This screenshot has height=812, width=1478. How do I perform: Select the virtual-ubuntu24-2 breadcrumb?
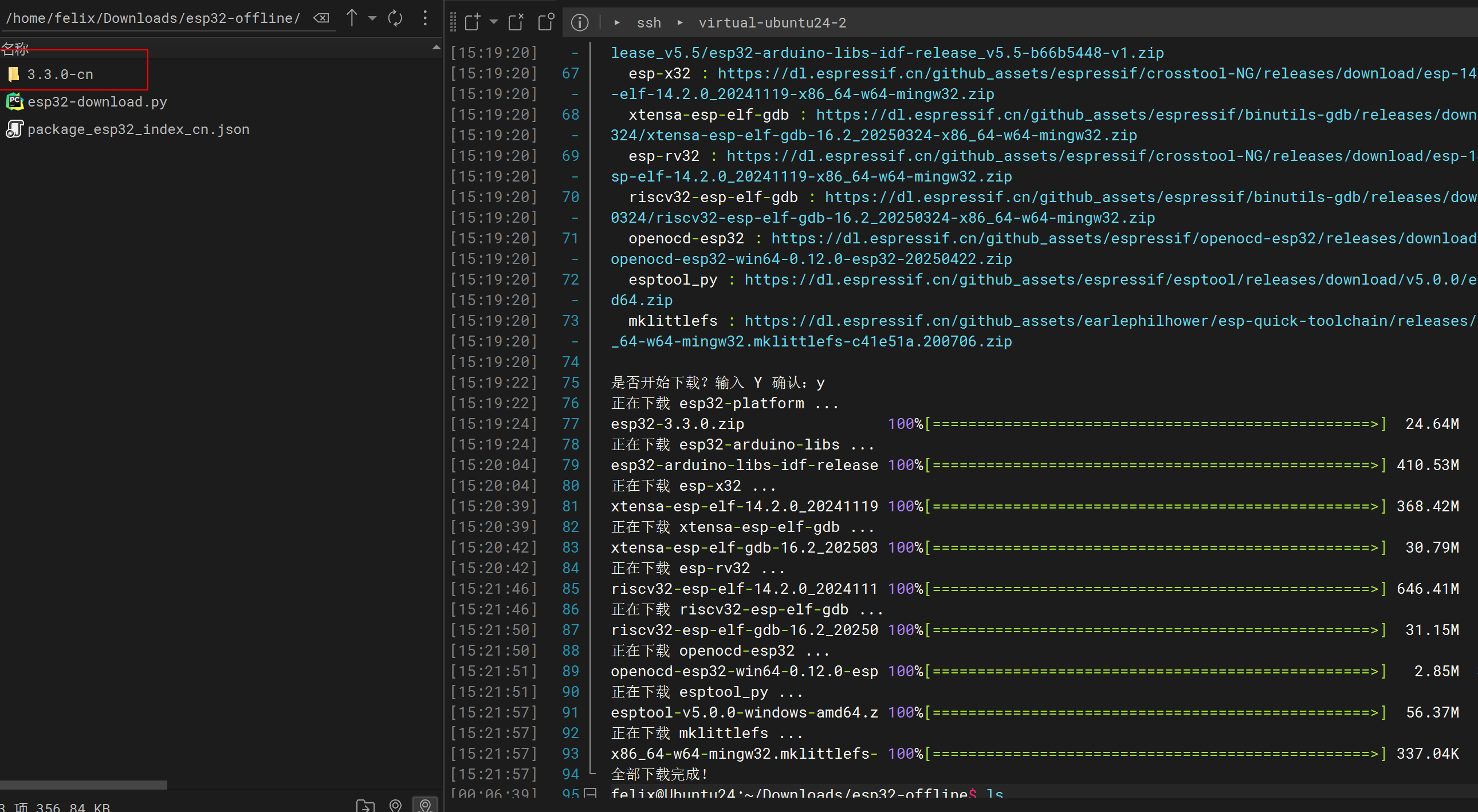click(772, 23)
